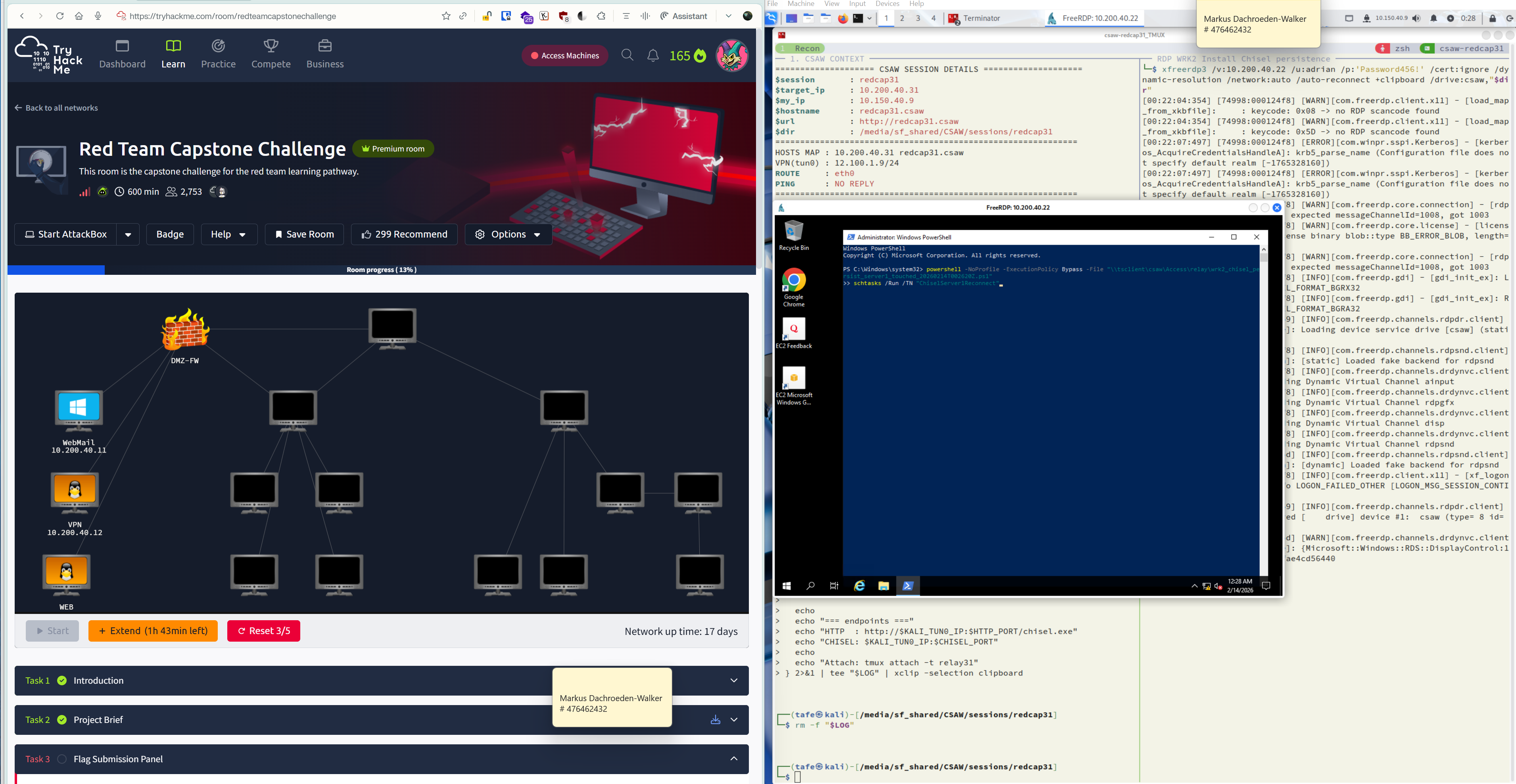The height and width of the screenshot is (784, 1516).
Task: Toggle Task 2 Project Brief checkmark
Action: (x=62, y=719)
